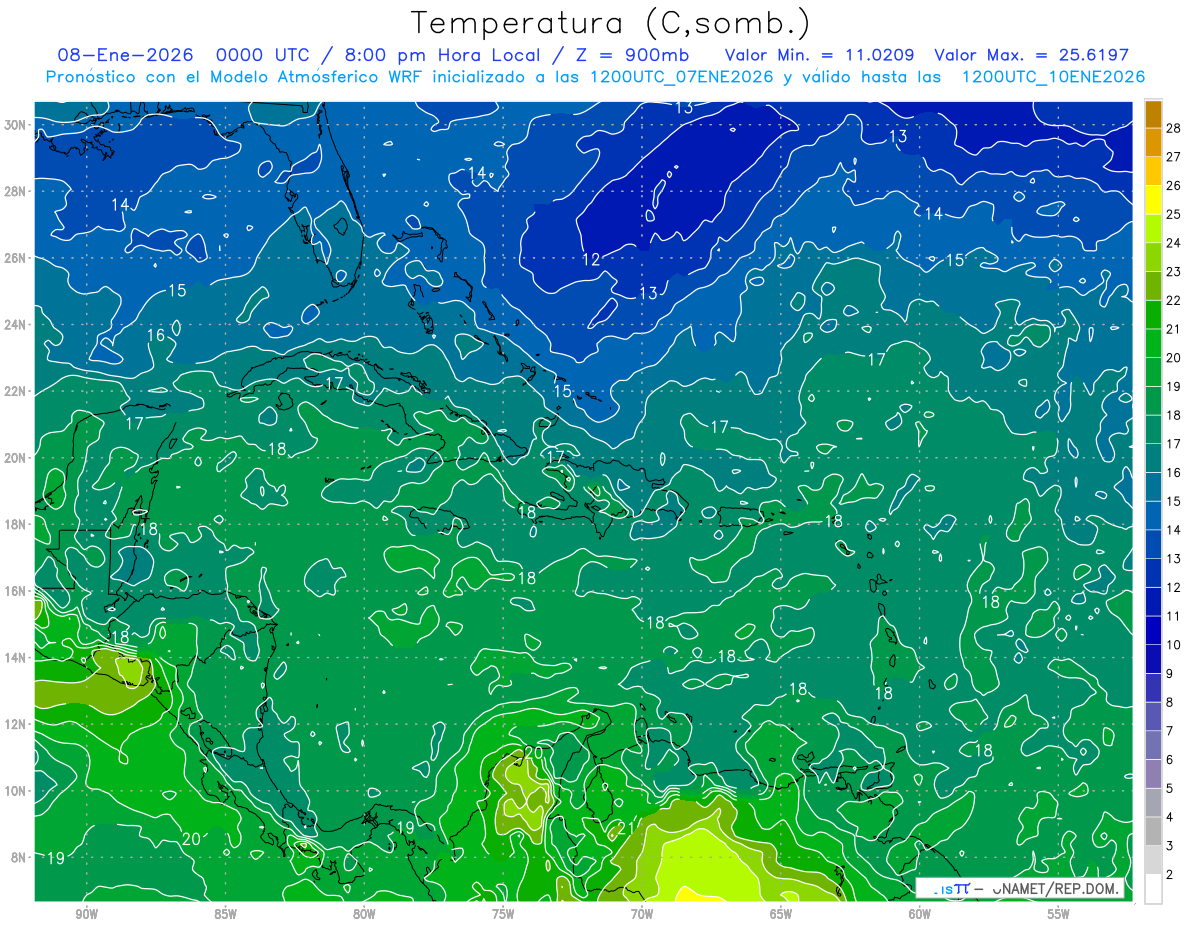Click the 70W longitude axis label

[x=642, y=913]
